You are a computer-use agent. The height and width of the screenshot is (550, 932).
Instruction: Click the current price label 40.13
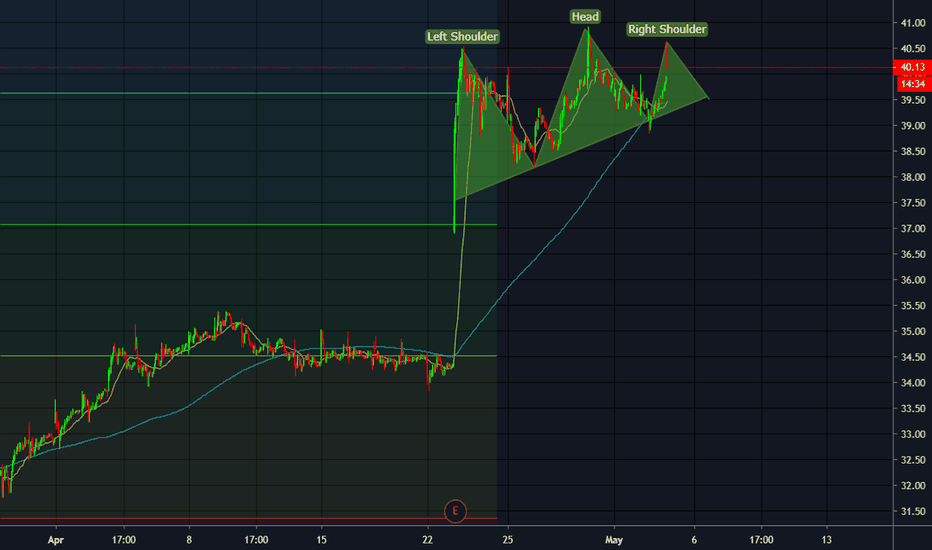(912, 67)
